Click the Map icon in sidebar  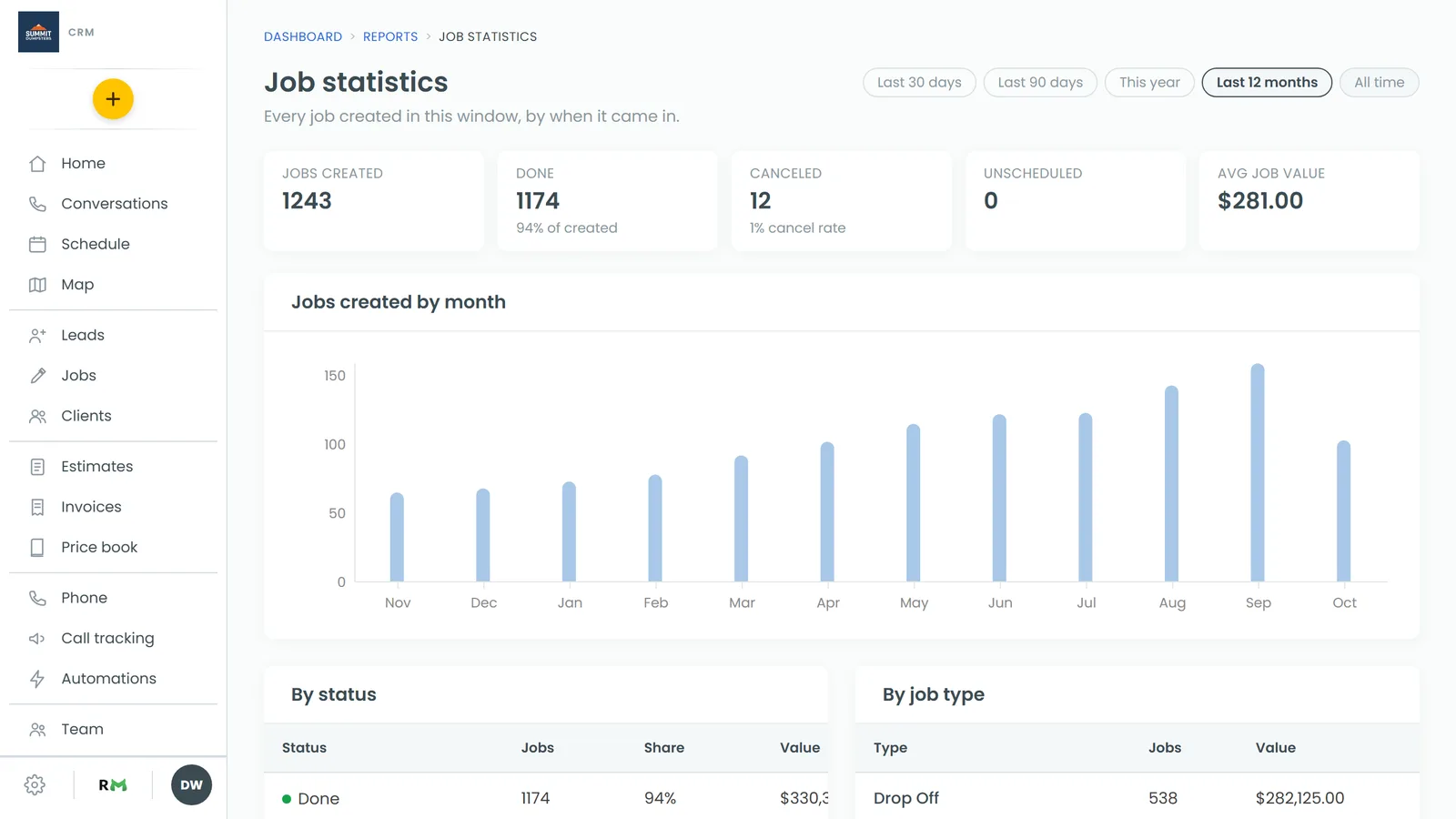coord(37,285)
